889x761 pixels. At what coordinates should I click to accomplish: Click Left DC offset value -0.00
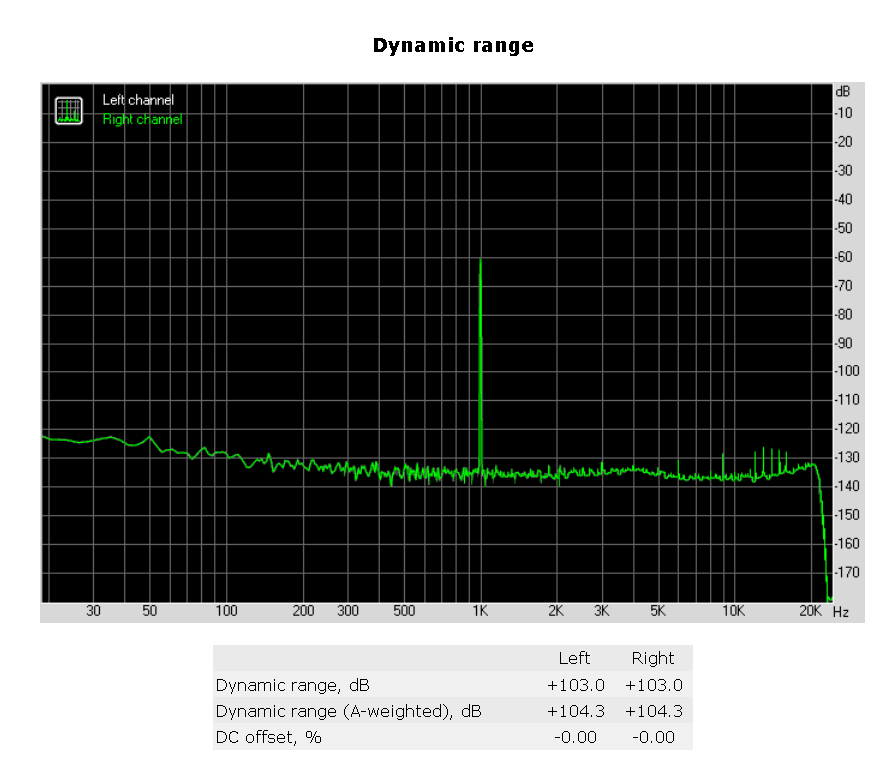(x=575, y=737)
